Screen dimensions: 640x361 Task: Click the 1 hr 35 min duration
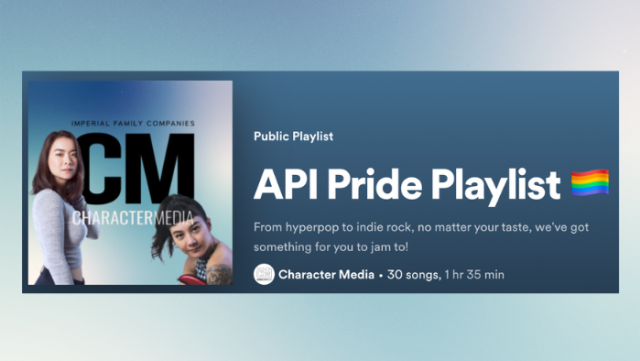[x=474, y=274]
